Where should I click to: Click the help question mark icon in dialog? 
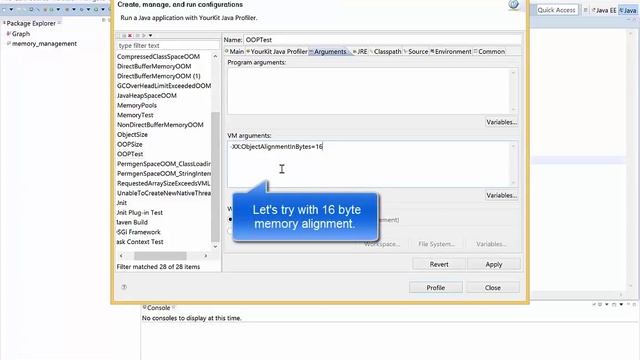pos(124,287)
